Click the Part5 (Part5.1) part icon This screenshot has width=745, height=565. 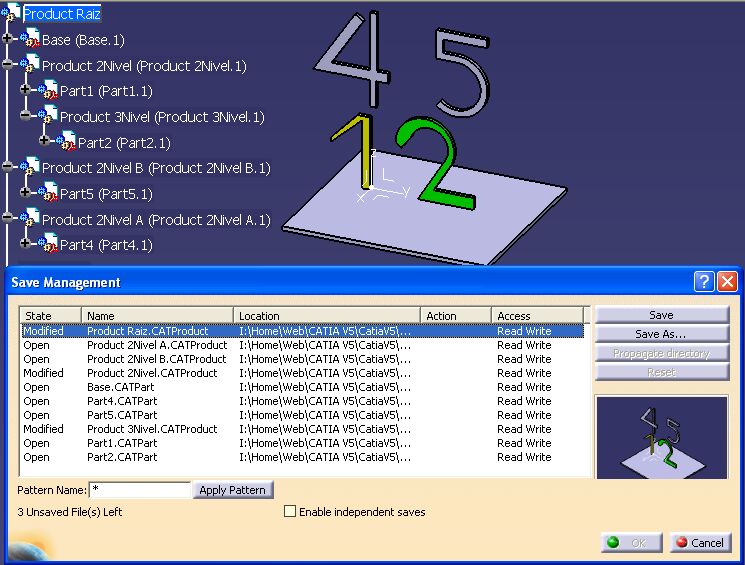48,192
